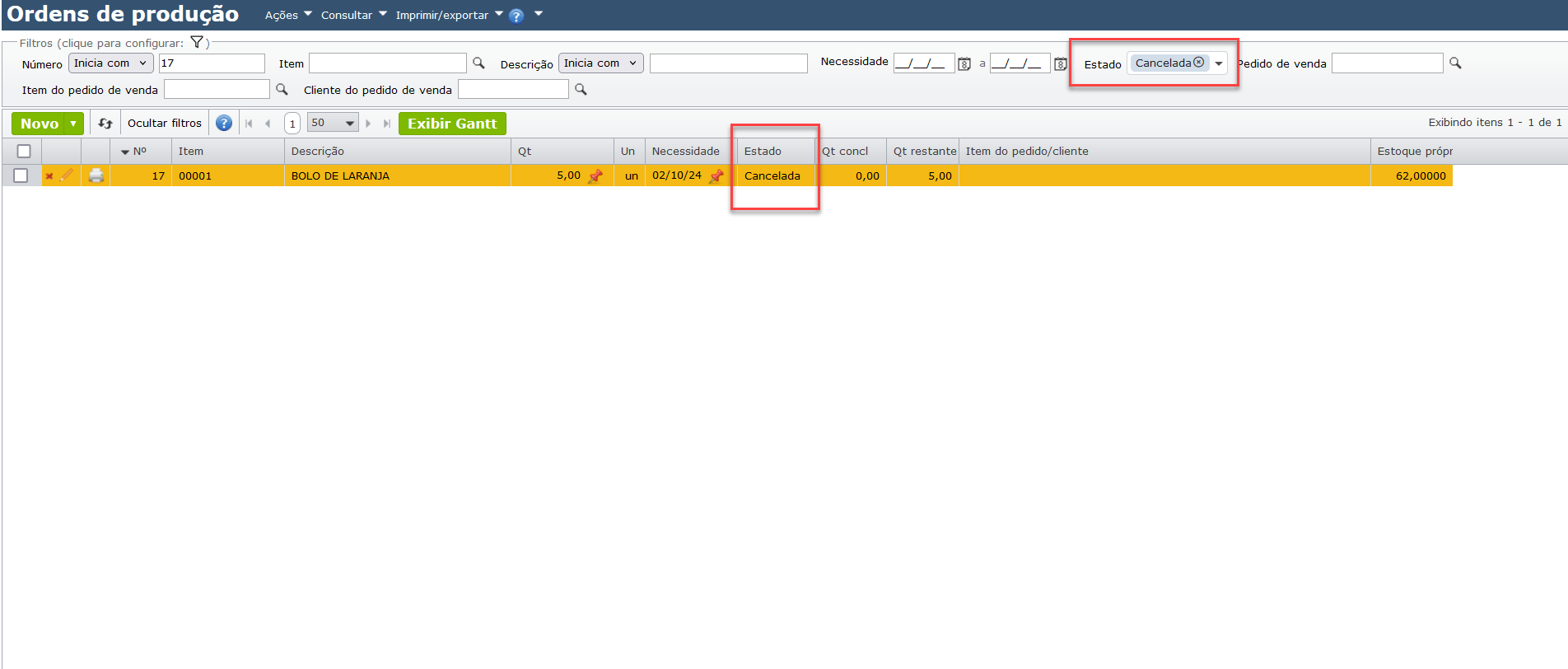Search using the Pedido de venda magnifier
The image size is (1568, 669).
point(1455,63)
